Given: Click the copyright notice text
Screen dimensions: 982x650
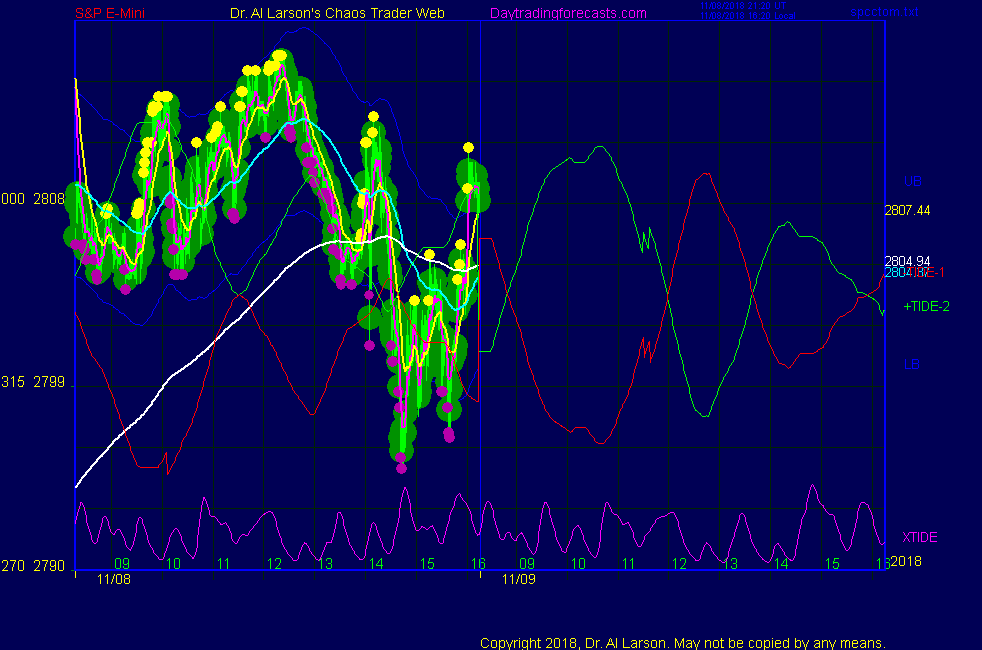Looking at the screenshot, I should [x=683, y=642].
